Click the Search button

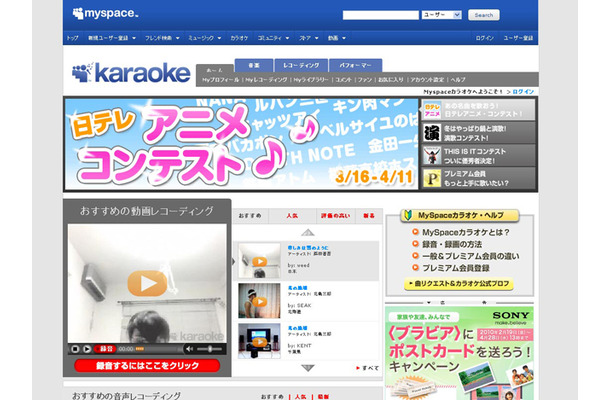(x=484, y=15)
